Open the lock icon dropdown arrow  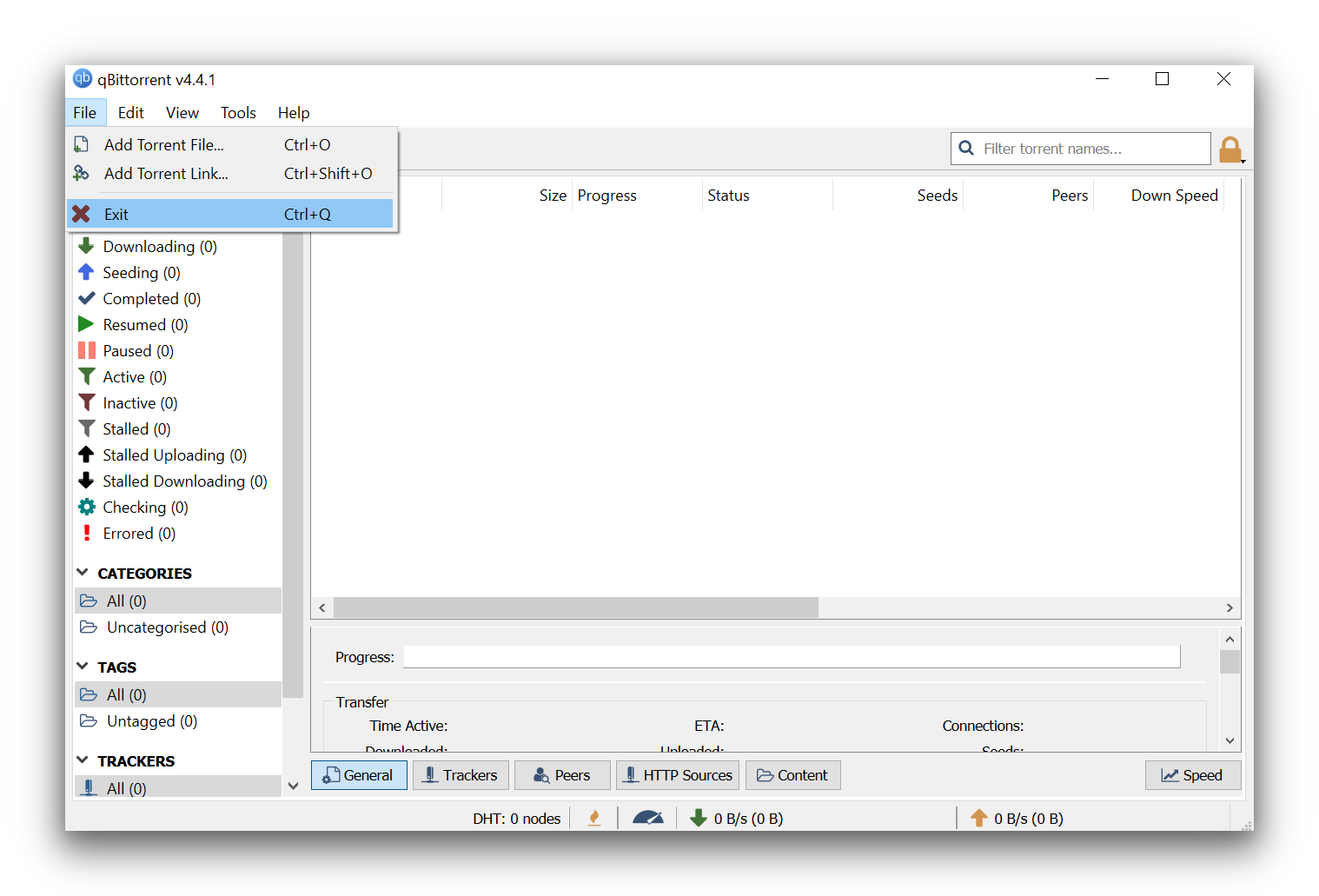1243,161
